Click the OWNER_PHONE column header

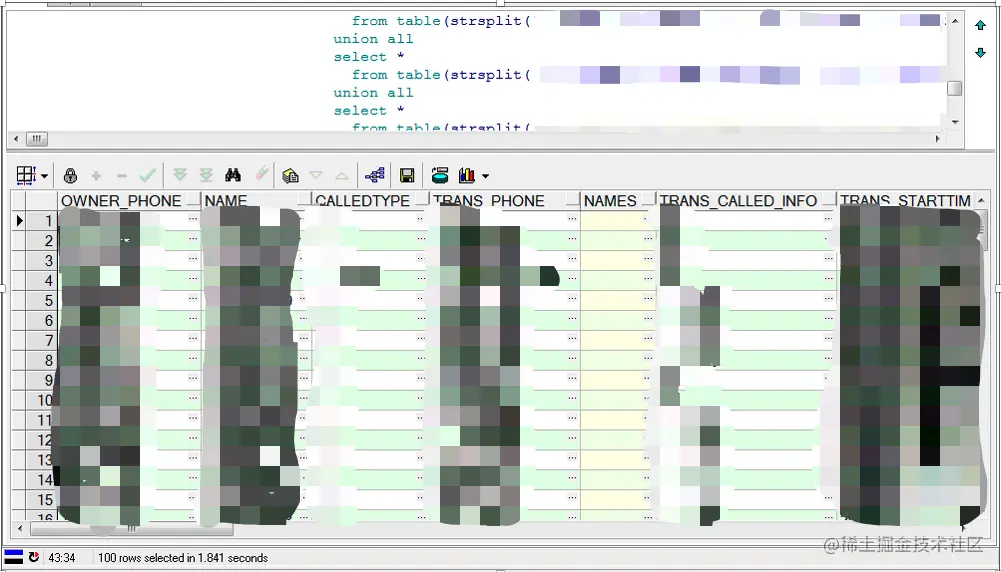(130, 200)
